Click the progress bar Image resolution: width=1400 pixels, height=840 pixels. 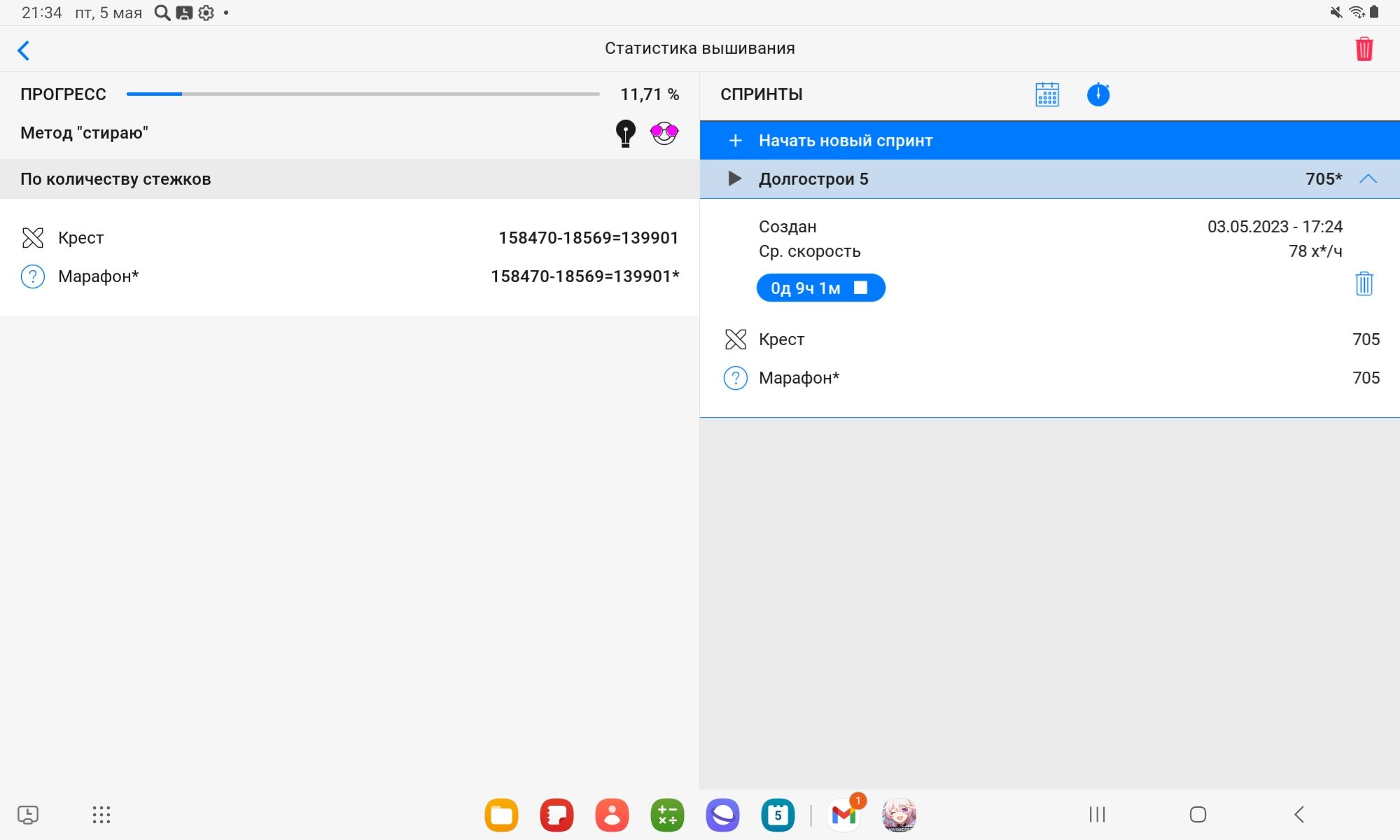(363, 94)
